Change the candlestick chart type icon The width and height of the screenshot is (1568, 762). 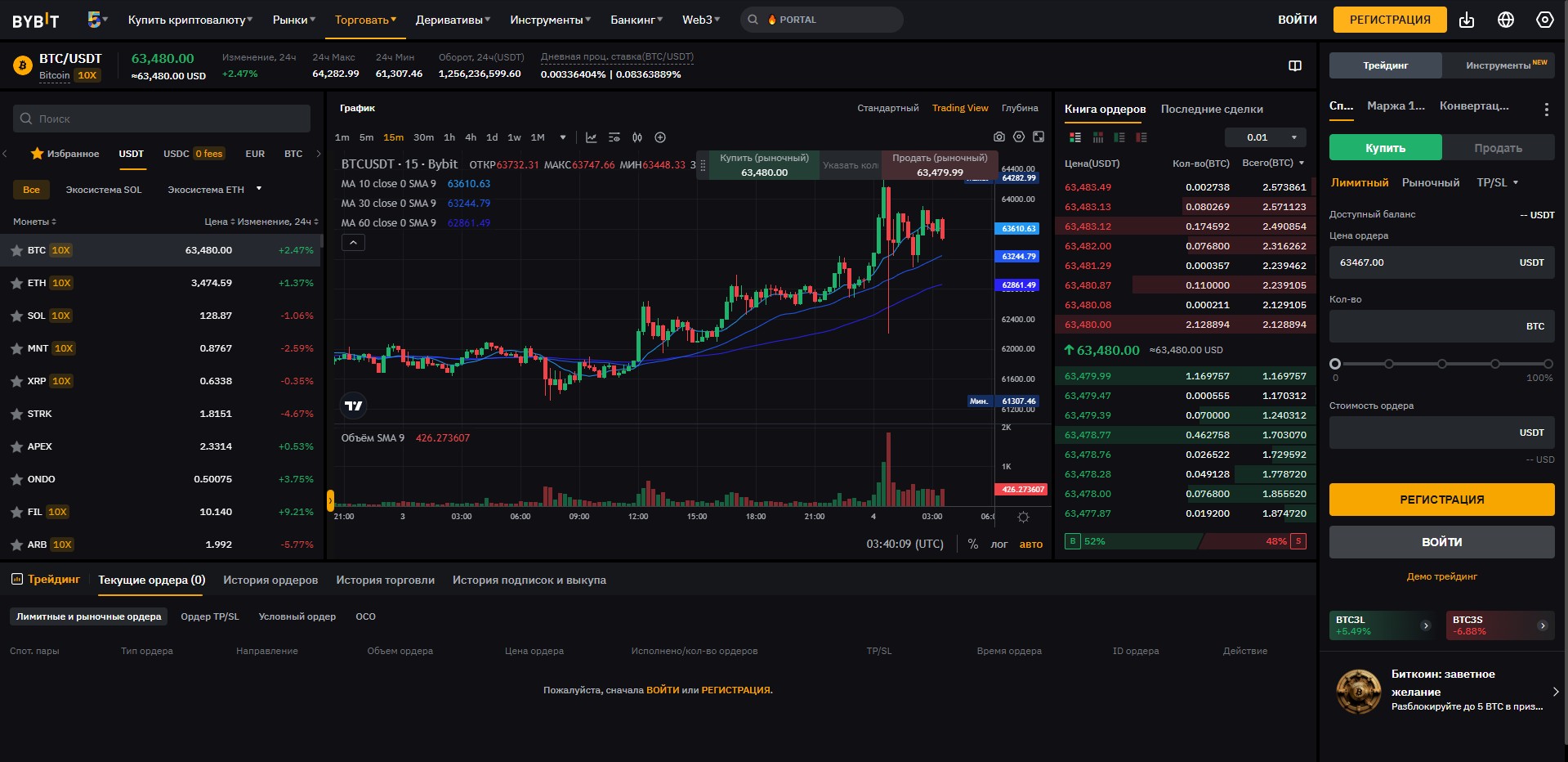(x=637, y=137)
